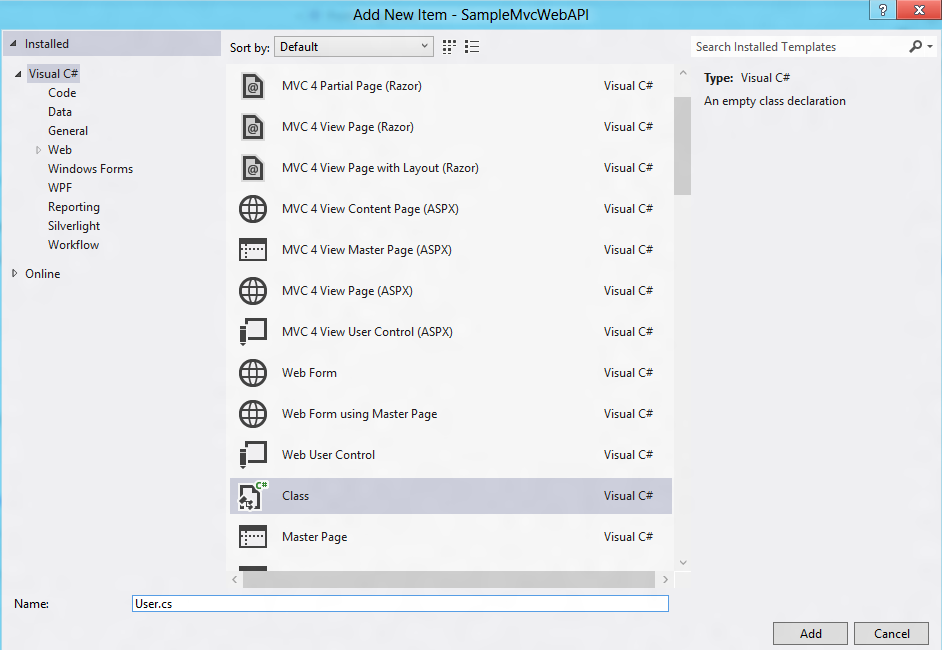Click the MVC 4 View Content Page globe icon
942x650 pixels.
(253, 209)
